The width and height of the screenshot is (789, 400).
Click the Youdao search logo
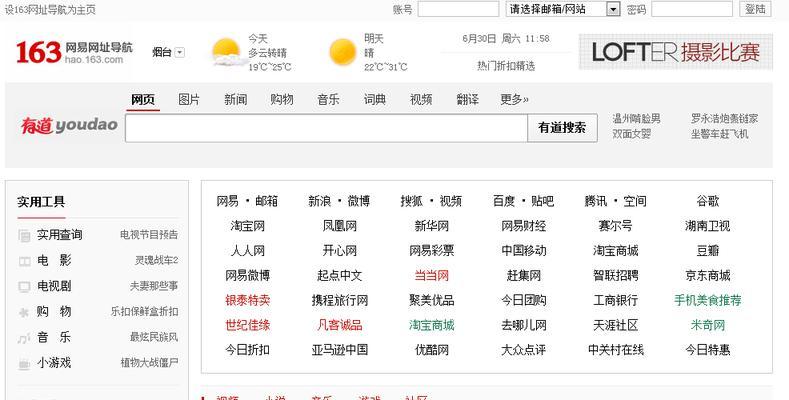coord(69,125)
